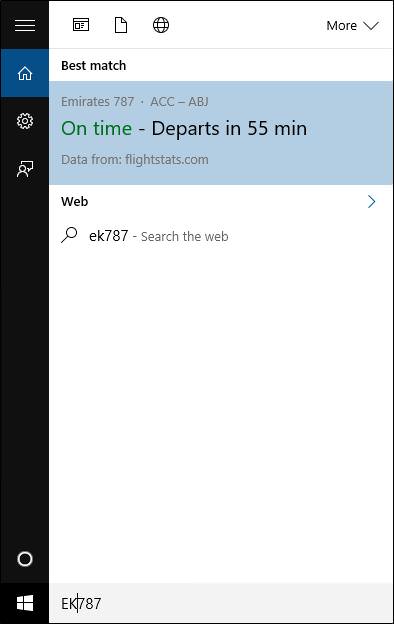Open the Settings gear in sidebar
Image resolution: width=394 pixels, height=624 pixels.
coord(25,121)
